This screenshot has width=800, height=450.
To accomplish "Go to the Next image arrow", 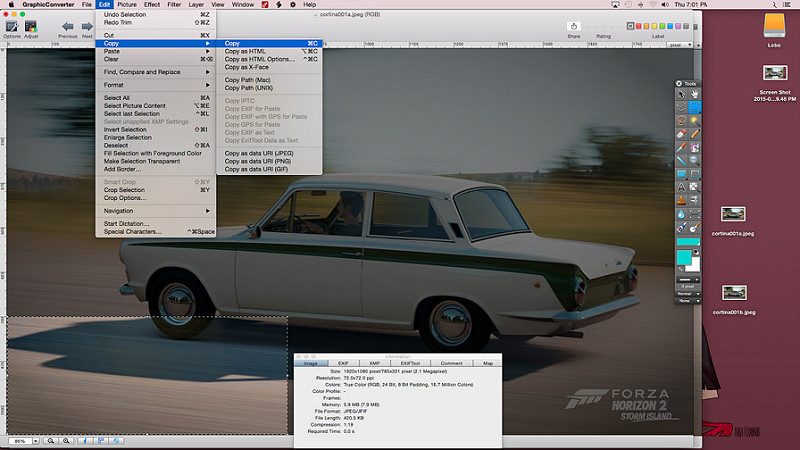I will tap(87, 29).
